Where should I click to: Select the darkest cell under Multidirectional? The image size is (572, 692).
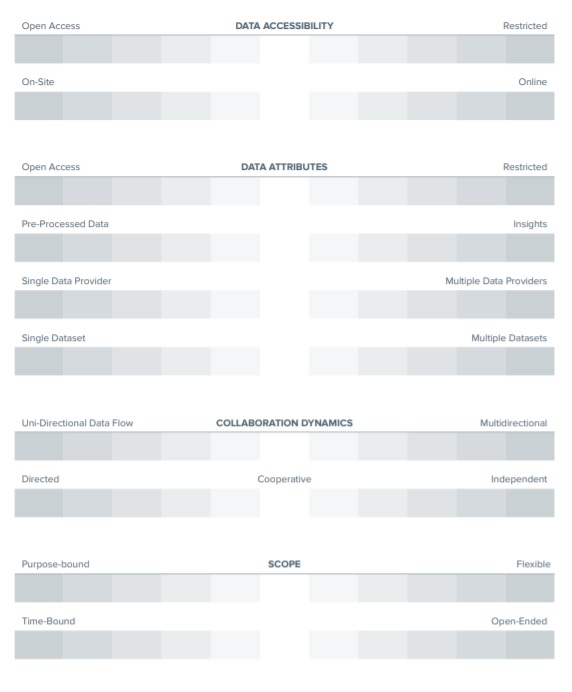pos(530,446)
